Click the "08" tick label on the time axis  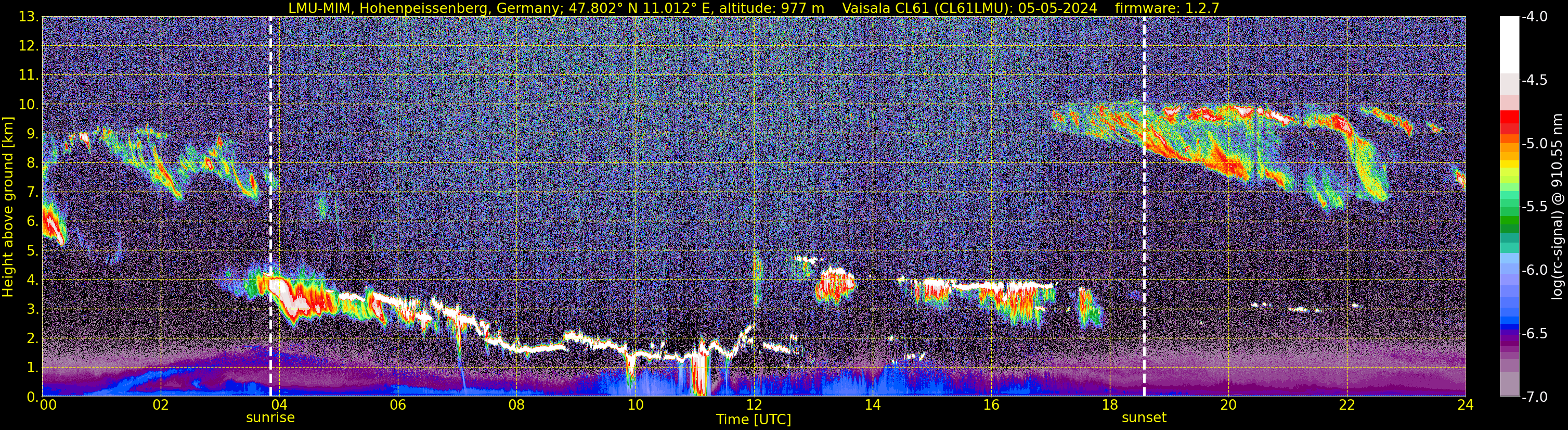pyautogui.click(x=516, y=405)
